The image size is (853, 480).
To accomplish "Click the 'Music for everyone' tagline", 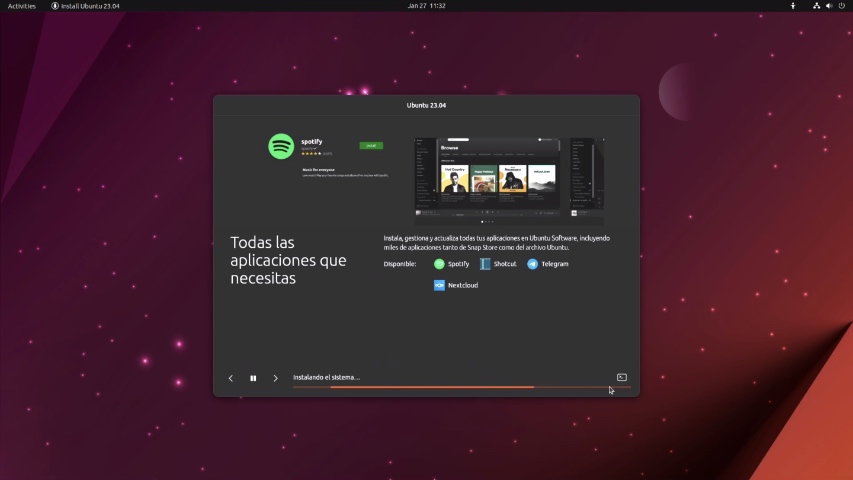I will pyautogui.click(x=318, y=170).
